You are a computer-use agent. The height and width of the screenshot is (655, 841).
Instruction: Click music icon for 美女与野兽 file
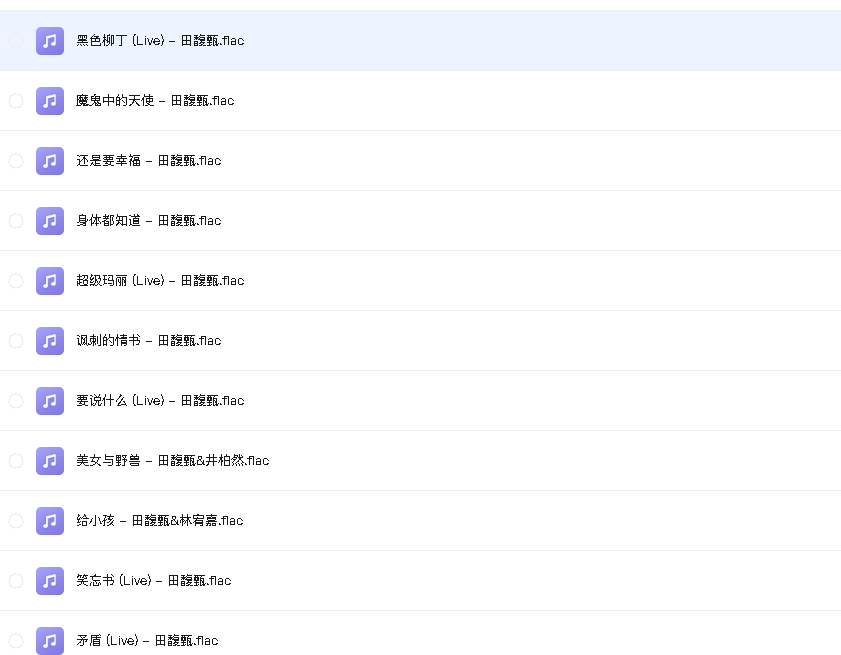click(50, 461)
